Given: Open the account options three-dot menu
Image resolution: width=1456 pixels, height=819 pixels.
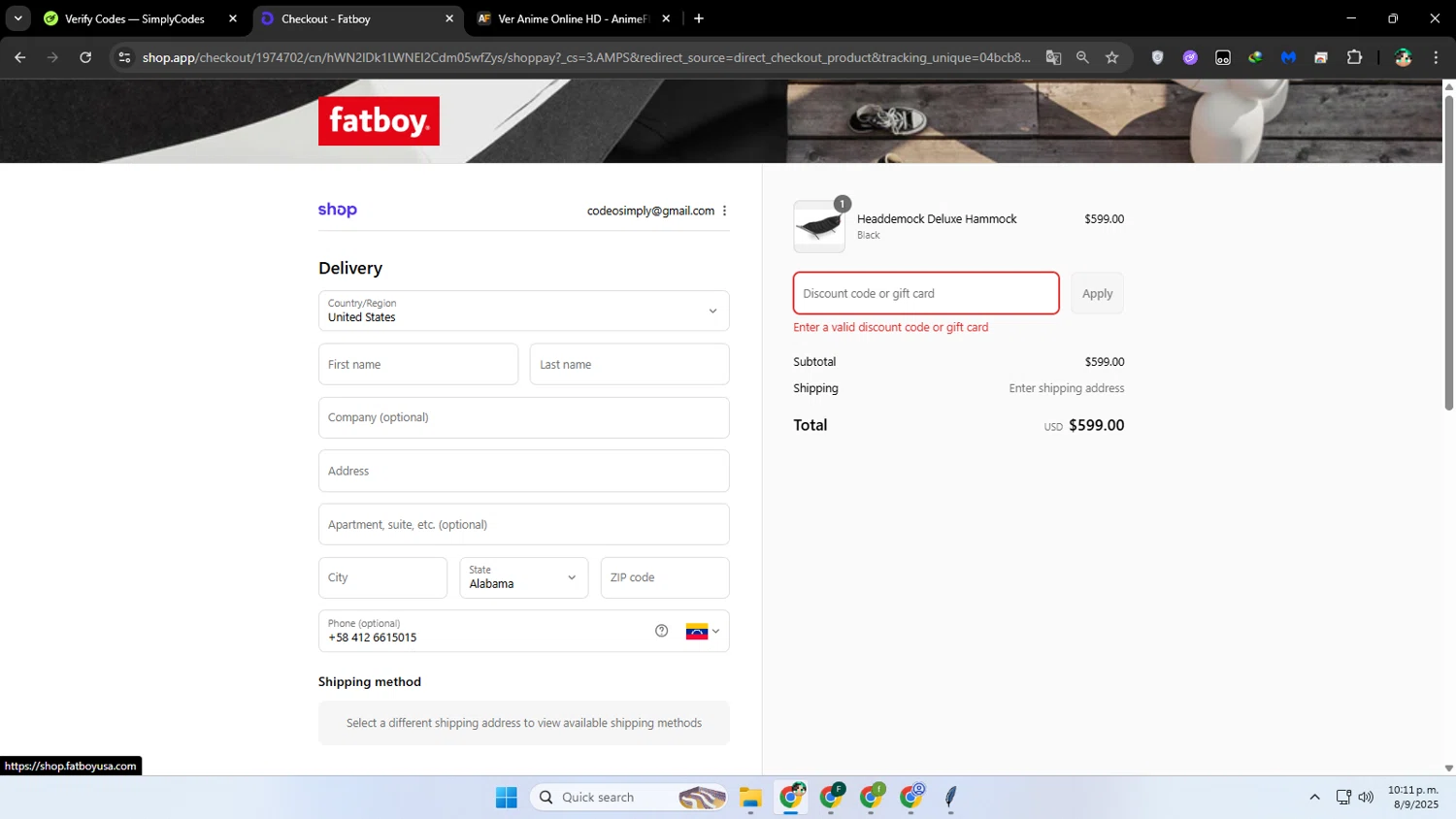Looking at the screenshot, I should (724, 211).
